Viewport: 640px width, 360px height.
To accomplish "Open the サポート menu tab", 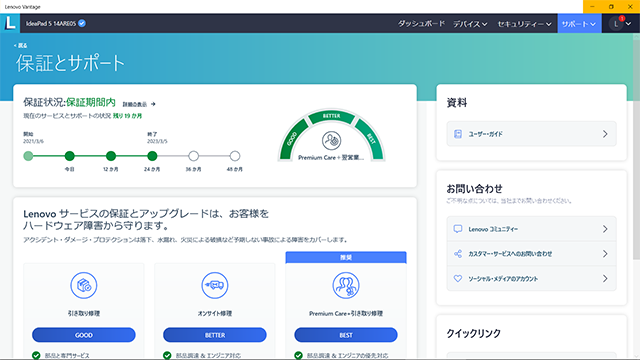I will point(579,24).
